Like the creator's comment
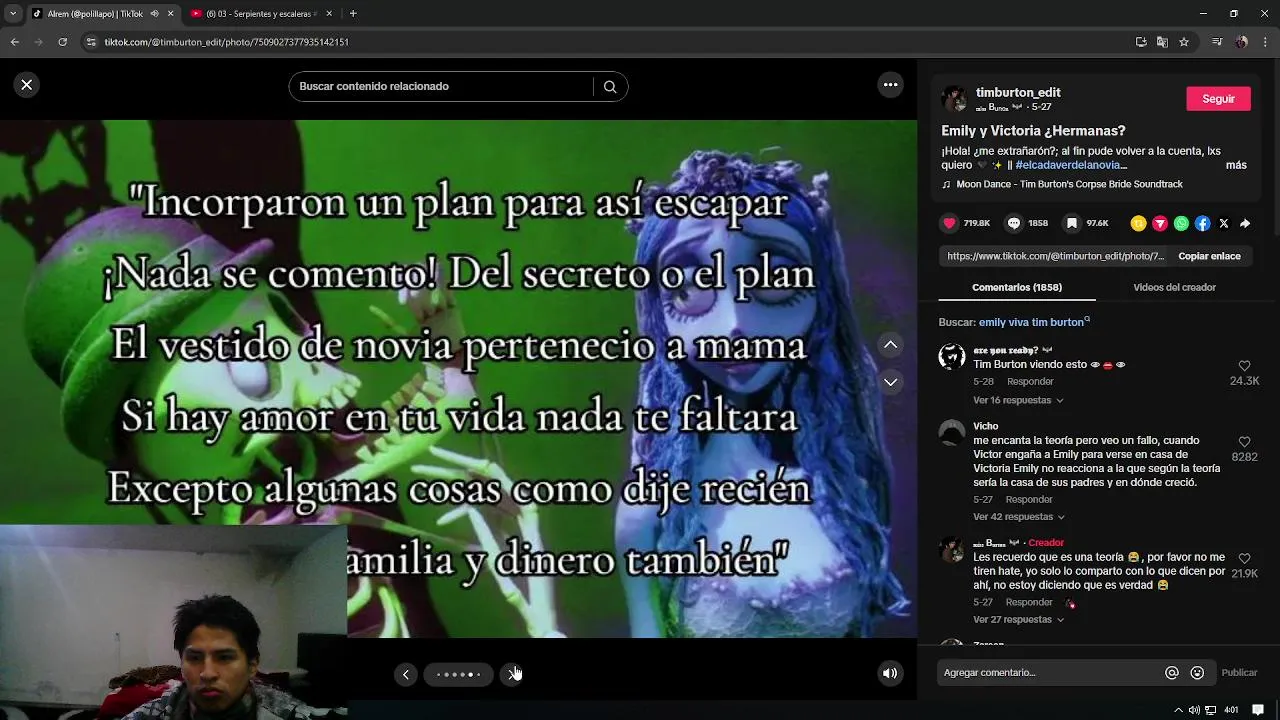The height and width of the screenshot is (720, 1280). coord(1244,559)
